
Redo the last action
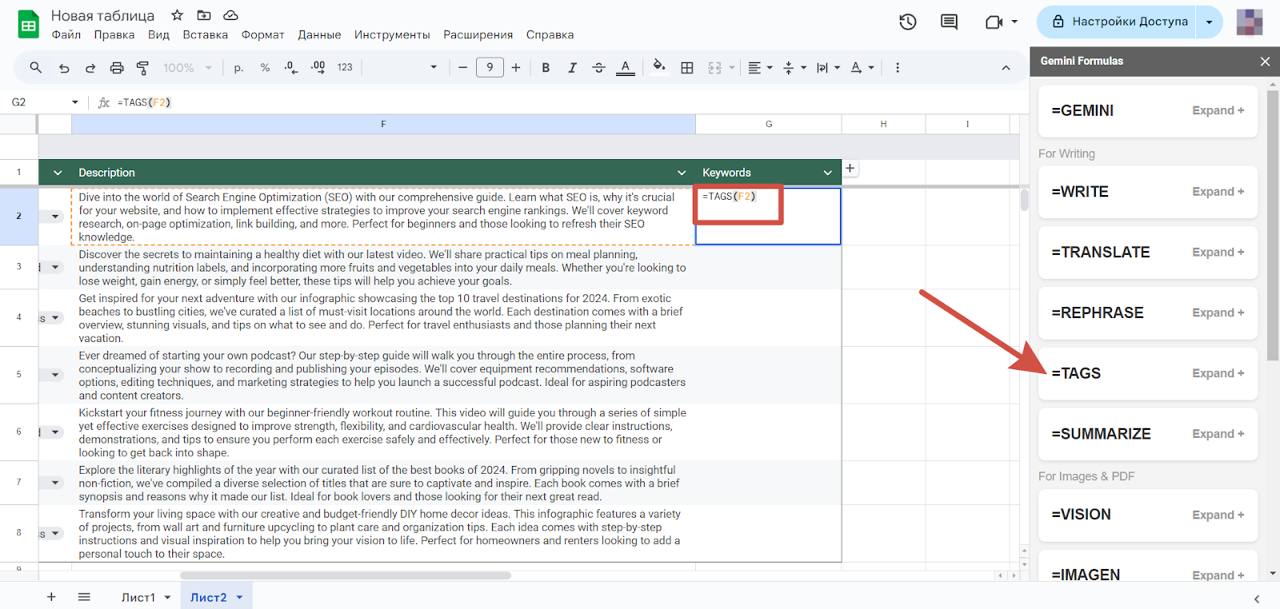pyautogui.click(x=90, y=68)
